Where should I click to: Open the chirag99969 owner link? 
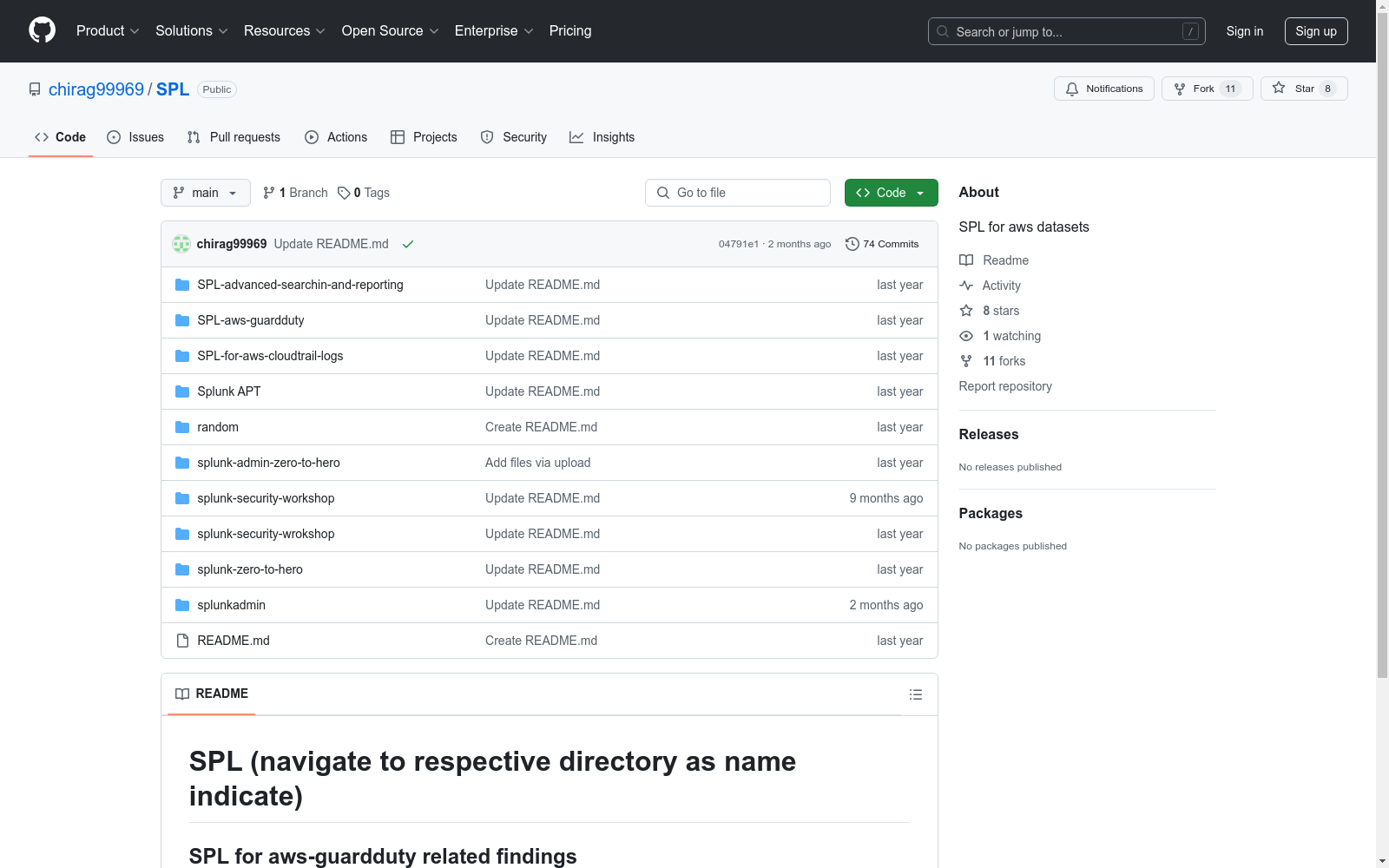[x=96, y=89]
